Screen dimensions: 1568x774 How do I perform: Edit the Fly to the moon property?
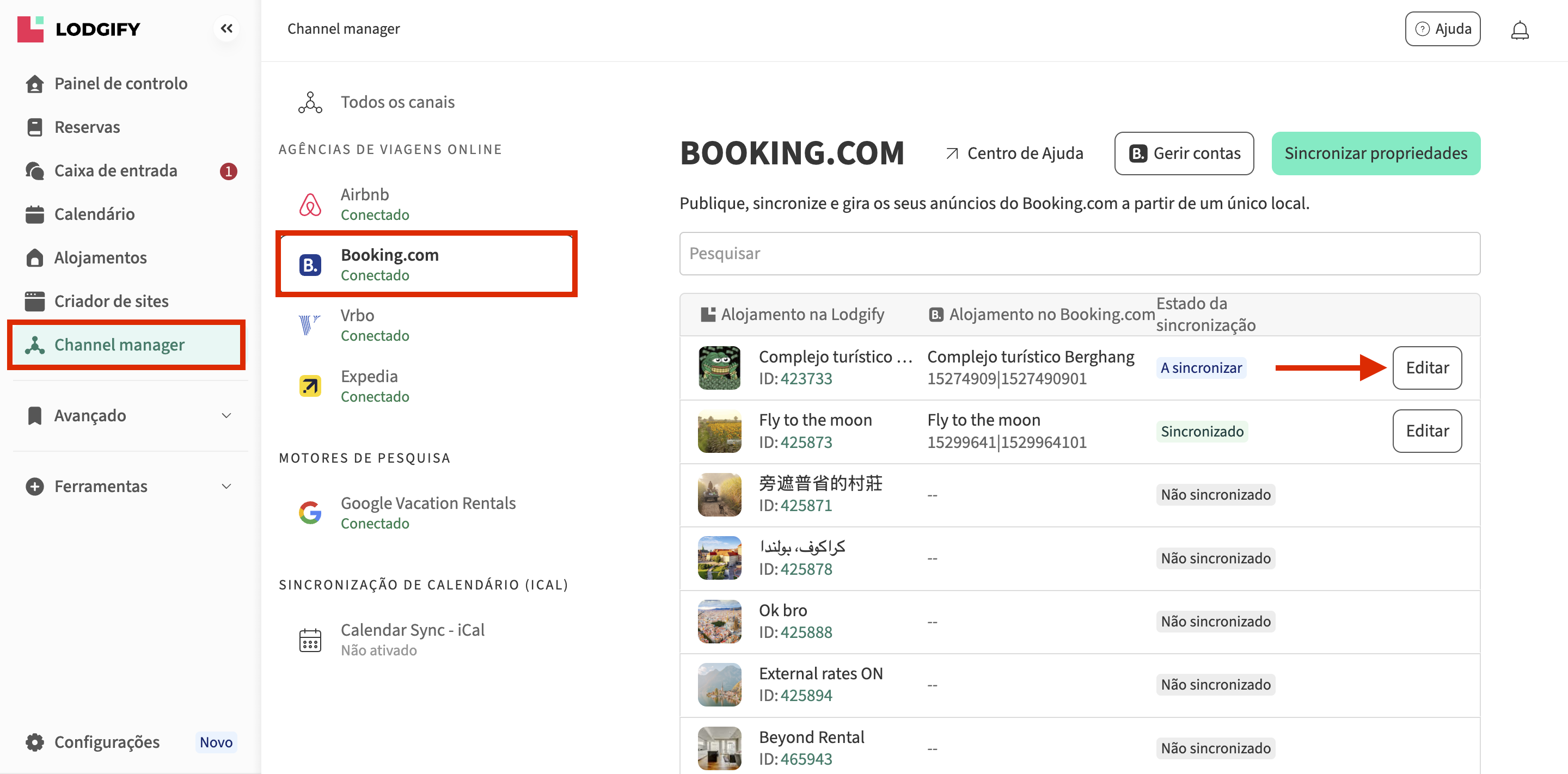point(1426,431)
